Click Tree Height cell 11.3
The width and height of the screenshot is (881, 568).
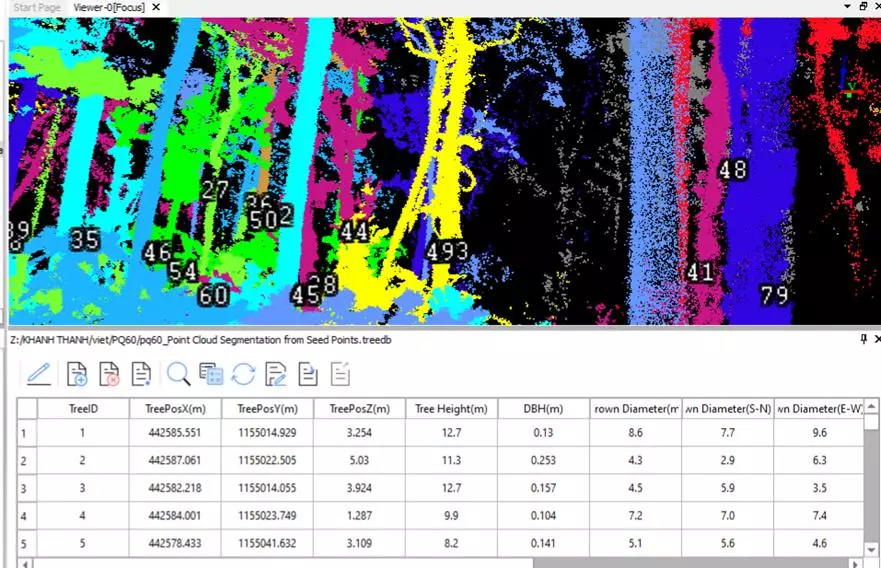pos(452,460)
